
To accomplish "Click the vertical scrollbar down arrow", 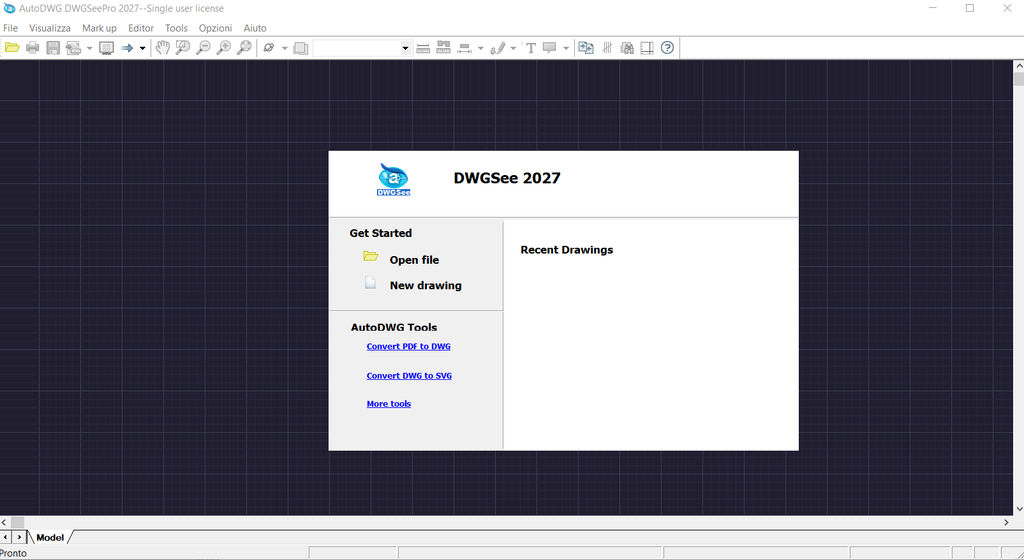I will (1019, 509).
